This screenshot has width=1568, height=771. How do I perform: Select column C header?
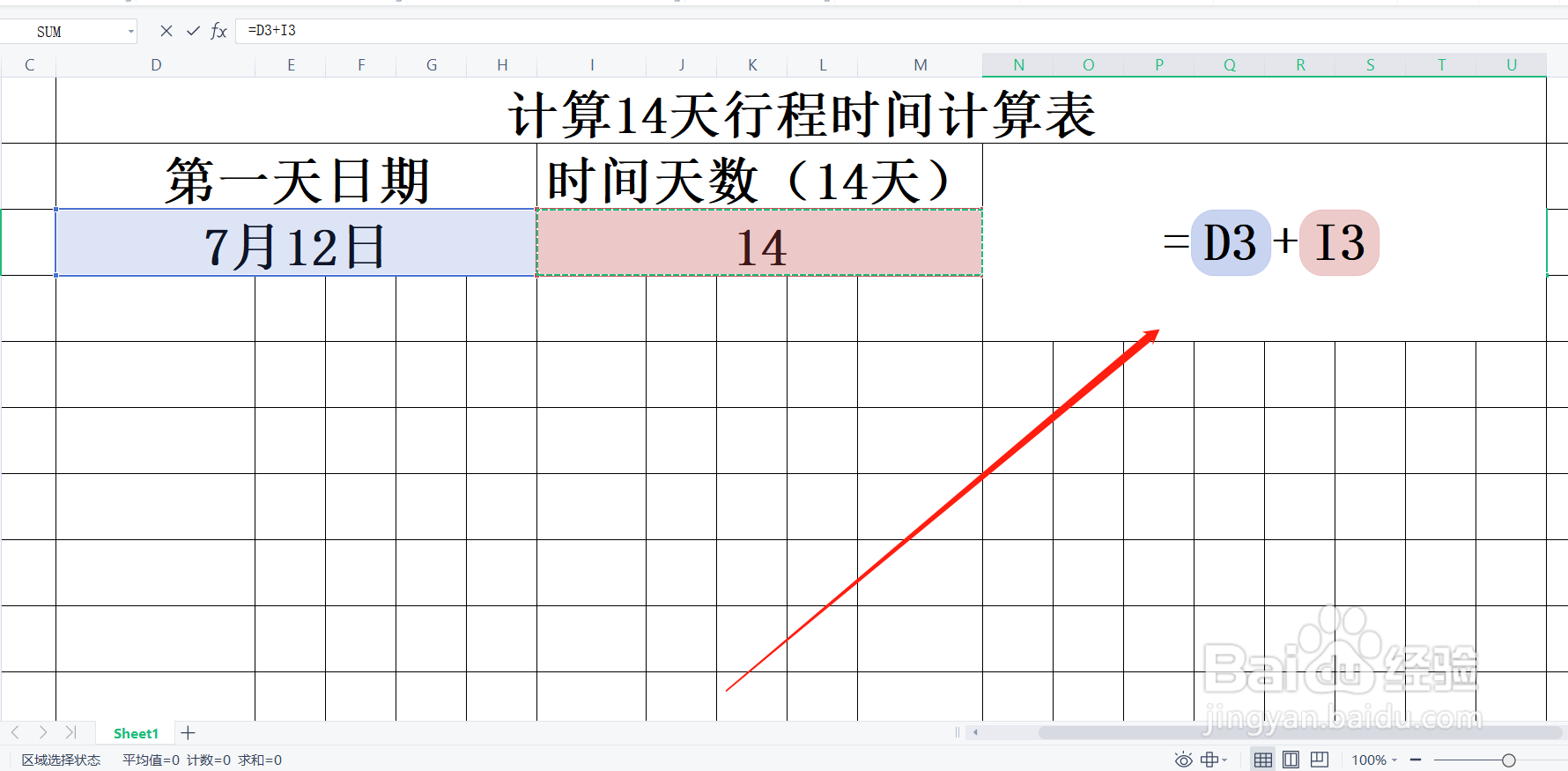coord(29,65)
